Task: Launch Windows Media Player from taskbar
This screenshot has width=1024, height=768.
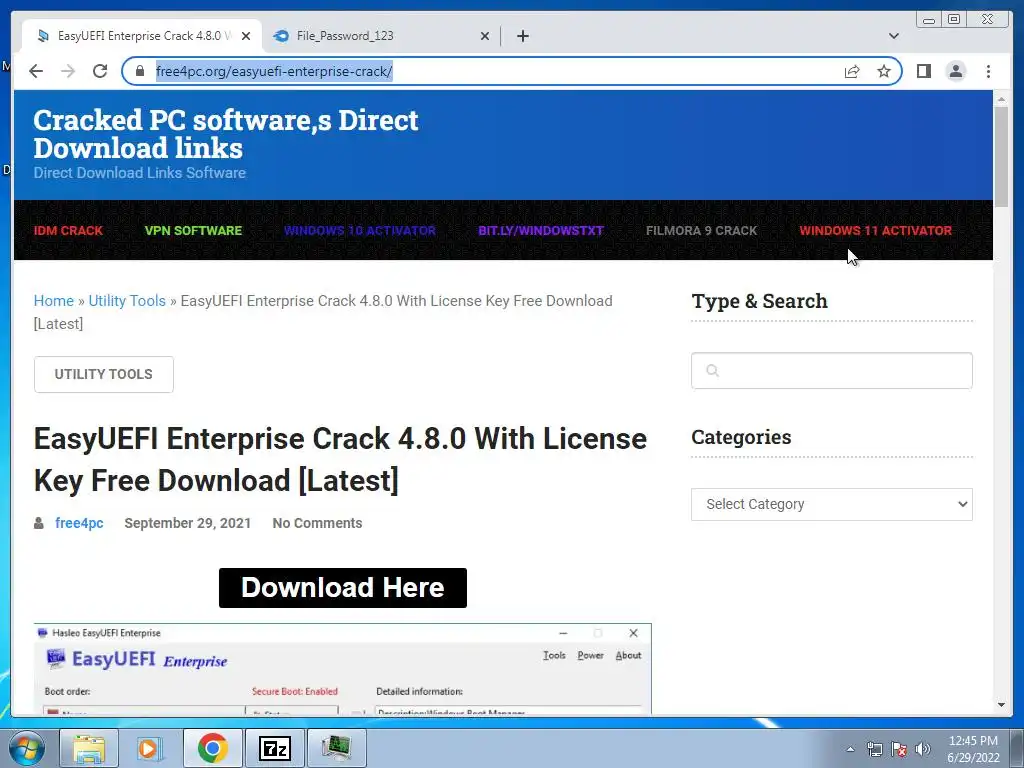Action: (x=148, y=748)
